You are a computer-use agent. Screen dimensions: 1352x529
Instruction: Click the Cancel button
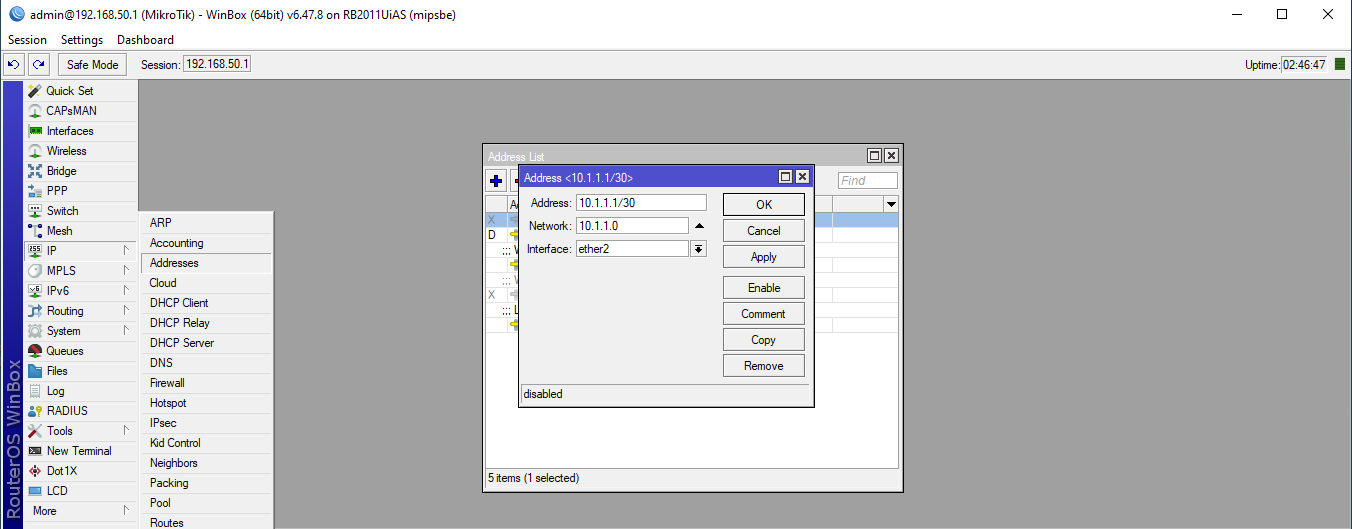pyautogui.click(x=764, y=231)
